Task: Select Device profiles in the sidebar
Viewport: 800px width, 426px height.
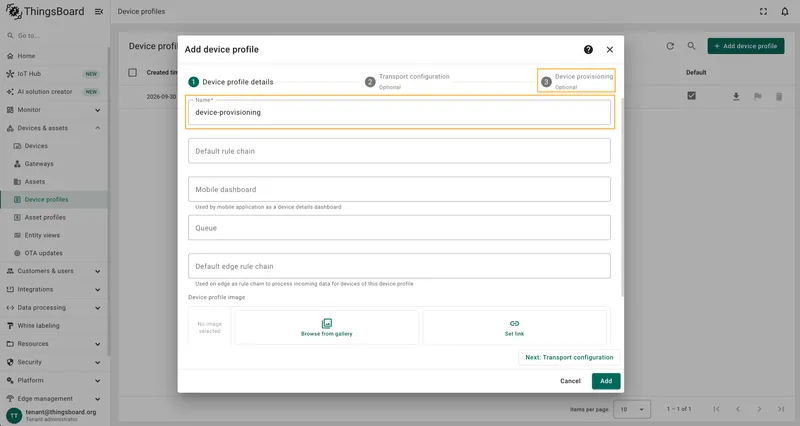Action: coord(54,199)
